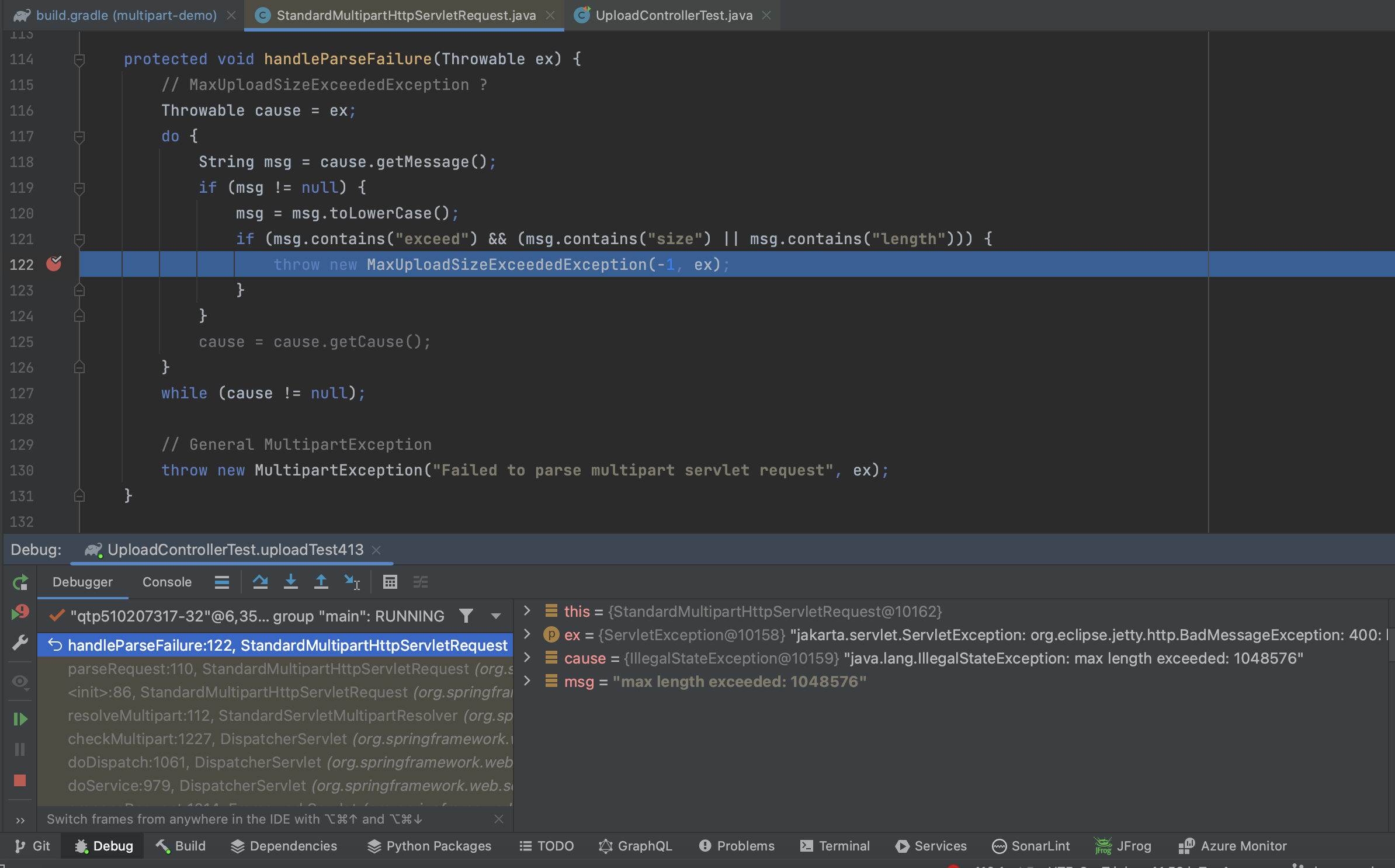Collapse do block fold at line 117
1395x868 pixels.
79,137
